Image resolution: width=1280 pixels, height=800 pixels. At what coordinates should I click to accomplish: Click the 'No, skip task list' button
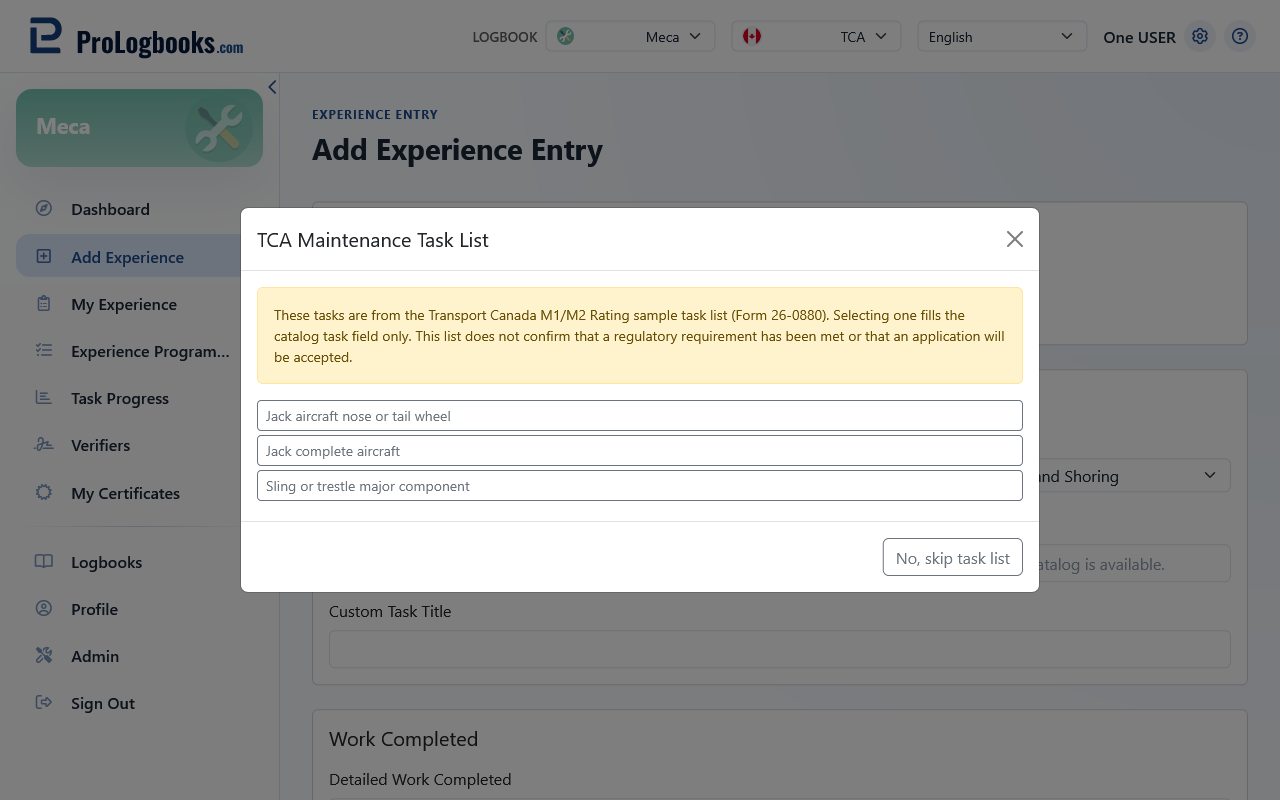click(x=953, y=558)
